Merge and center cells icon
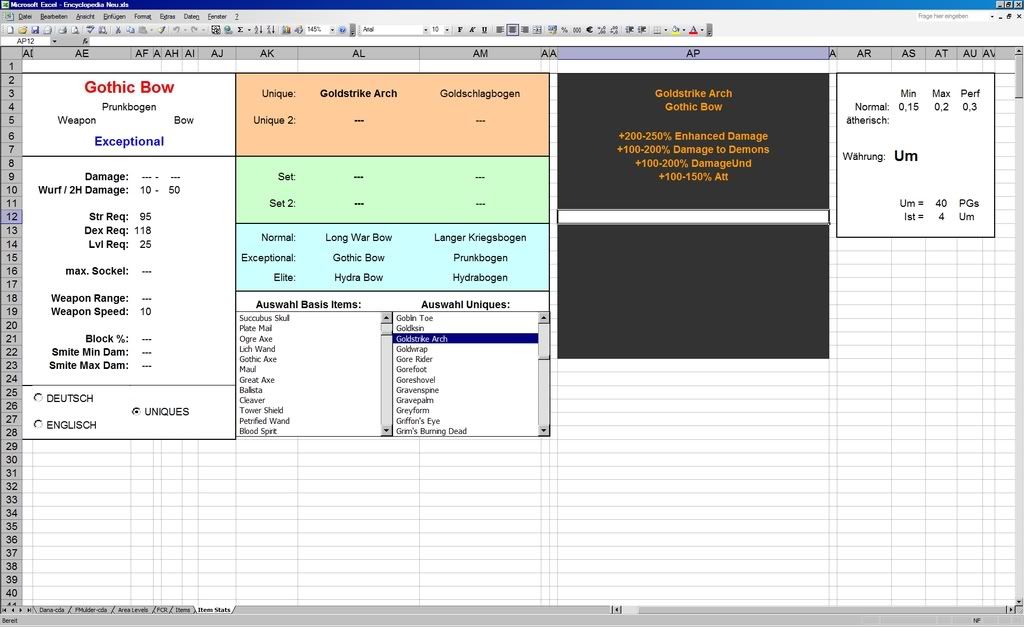 point(537,29)
